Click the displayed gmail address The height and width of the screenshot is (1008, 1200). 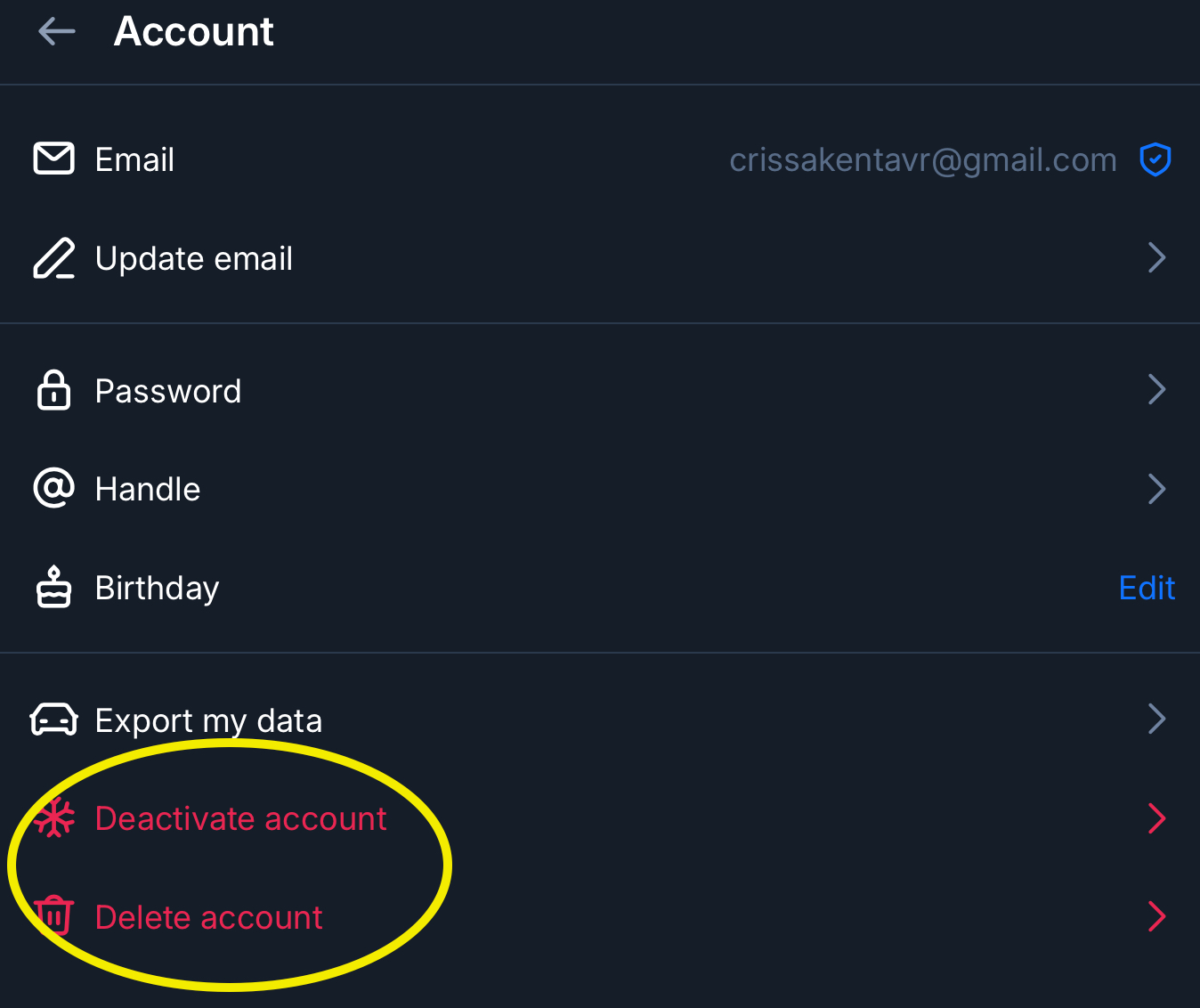pyautogui.click(x=922, y=160)
